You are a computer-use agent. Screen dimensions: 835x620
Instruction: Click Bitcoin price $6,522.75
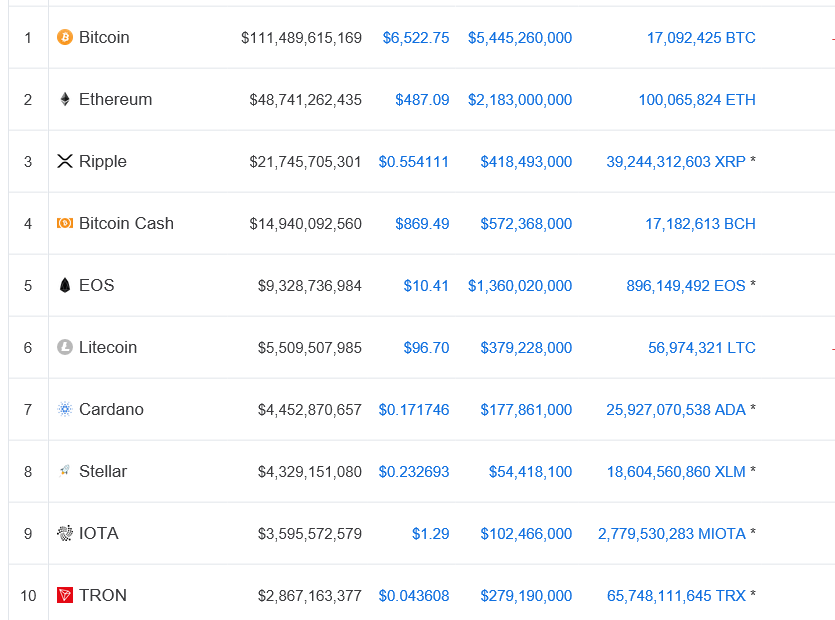(415, 38)
